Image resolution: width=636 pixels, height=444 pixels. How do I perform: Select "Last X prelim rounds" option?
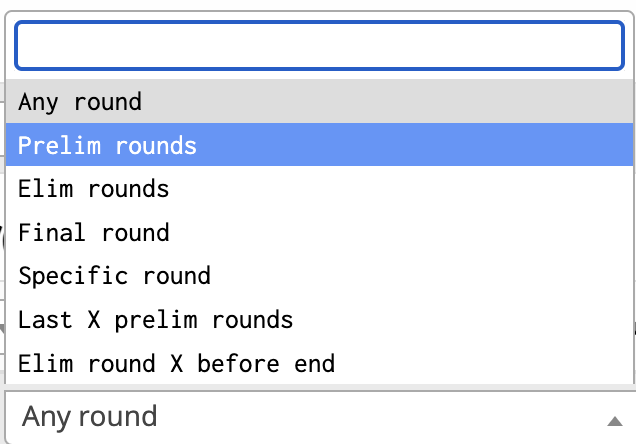[x=319, y=320]
